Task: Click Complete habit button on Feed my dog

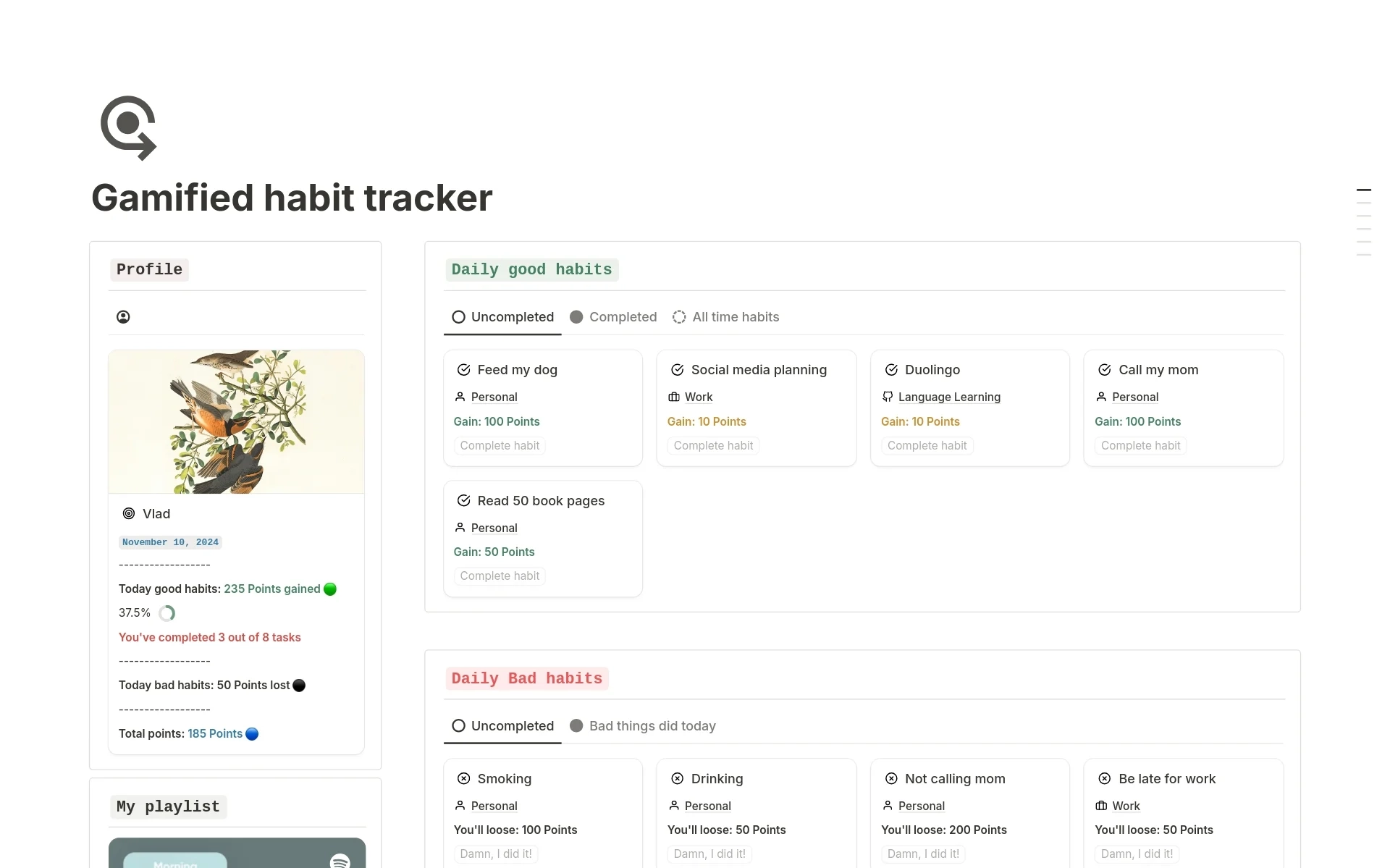Action: pos(499,445)
